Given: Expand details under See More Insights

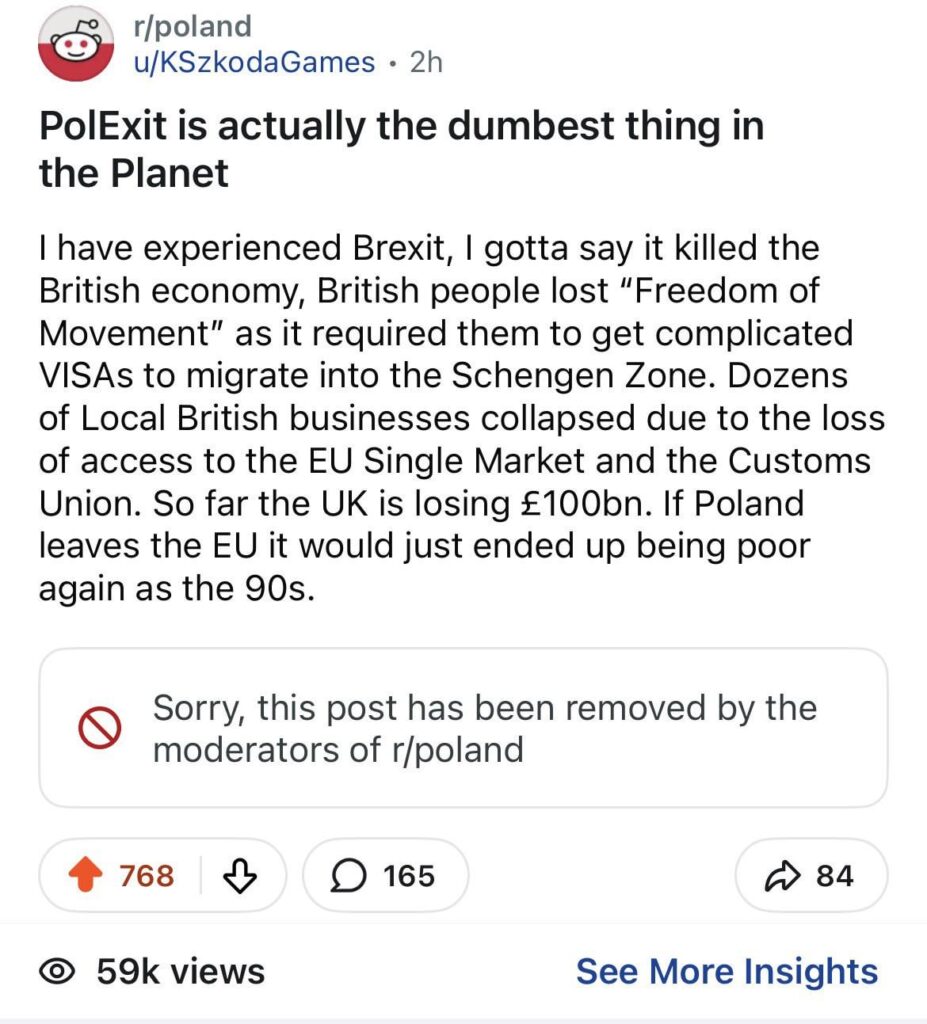Looking at the screenshot, I should (727, 971).
